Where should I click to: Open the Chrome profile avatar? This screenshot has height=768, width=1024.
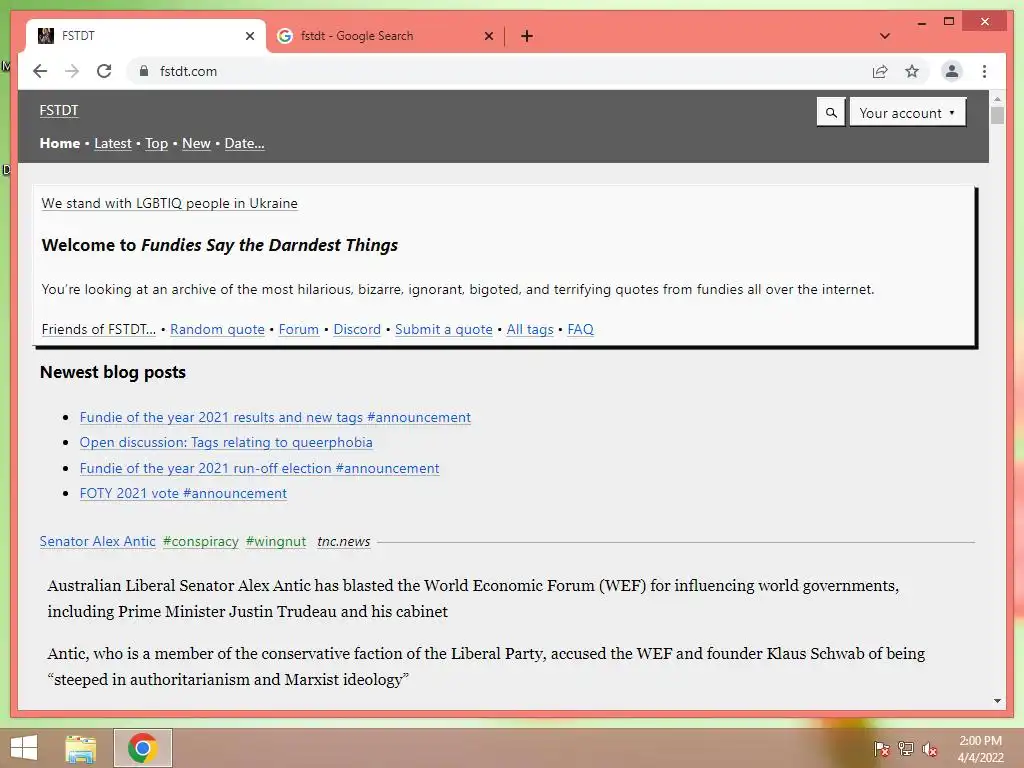[952, 71]
